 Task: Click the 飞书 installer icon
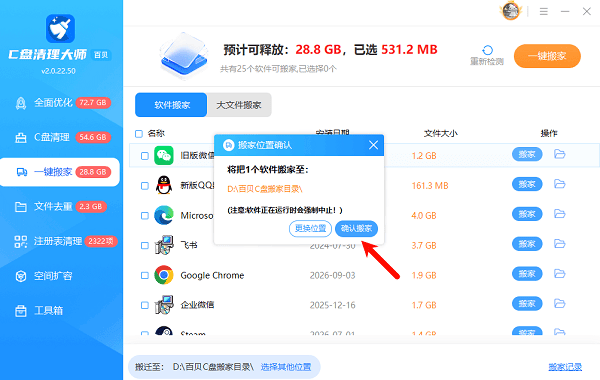[x=164, y=245]
